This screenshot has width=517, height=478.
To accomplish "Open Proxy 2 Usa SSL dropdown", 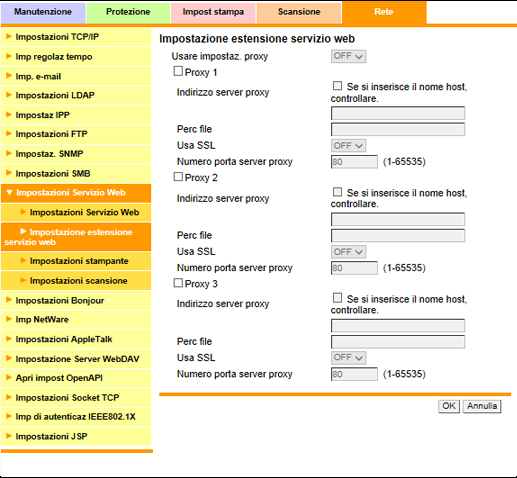I will 348,252.
